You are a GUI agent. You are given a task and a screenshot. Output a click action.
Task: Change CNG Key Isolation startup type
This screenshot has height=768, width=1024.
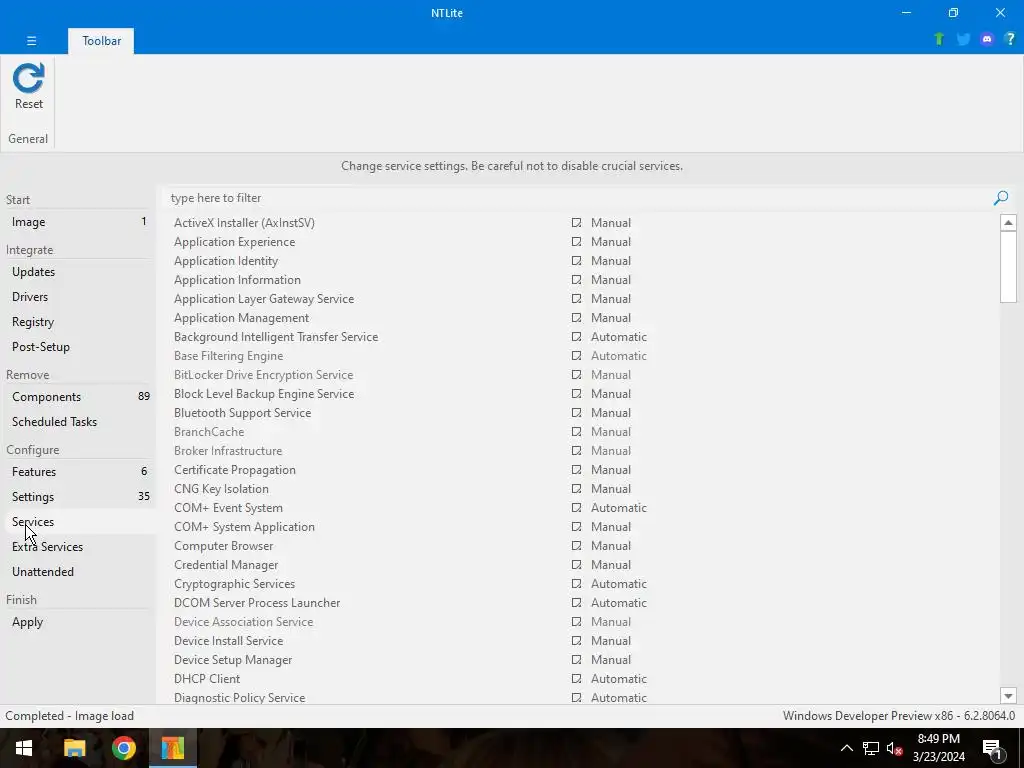point(611,488)
